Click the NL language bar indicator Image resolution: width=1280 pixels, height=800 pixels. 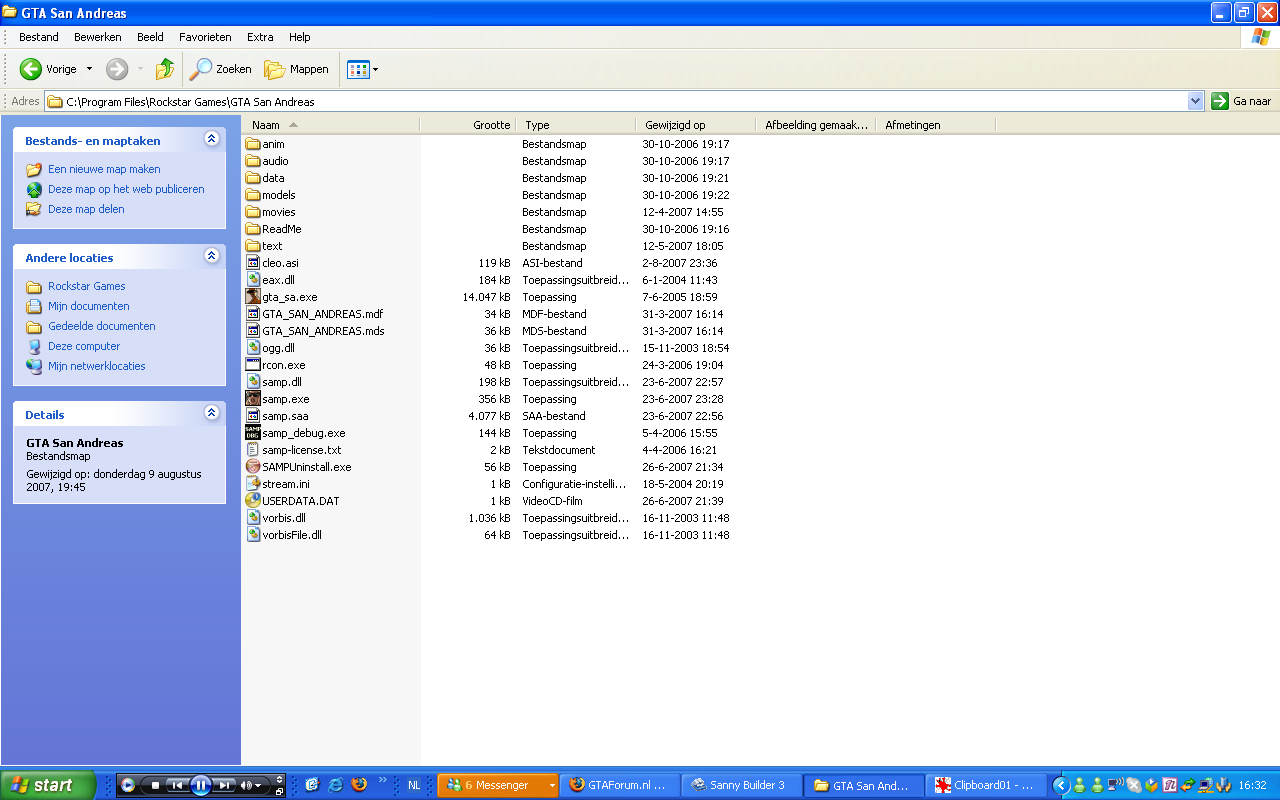pyautogui.click(x=414, y=785)
